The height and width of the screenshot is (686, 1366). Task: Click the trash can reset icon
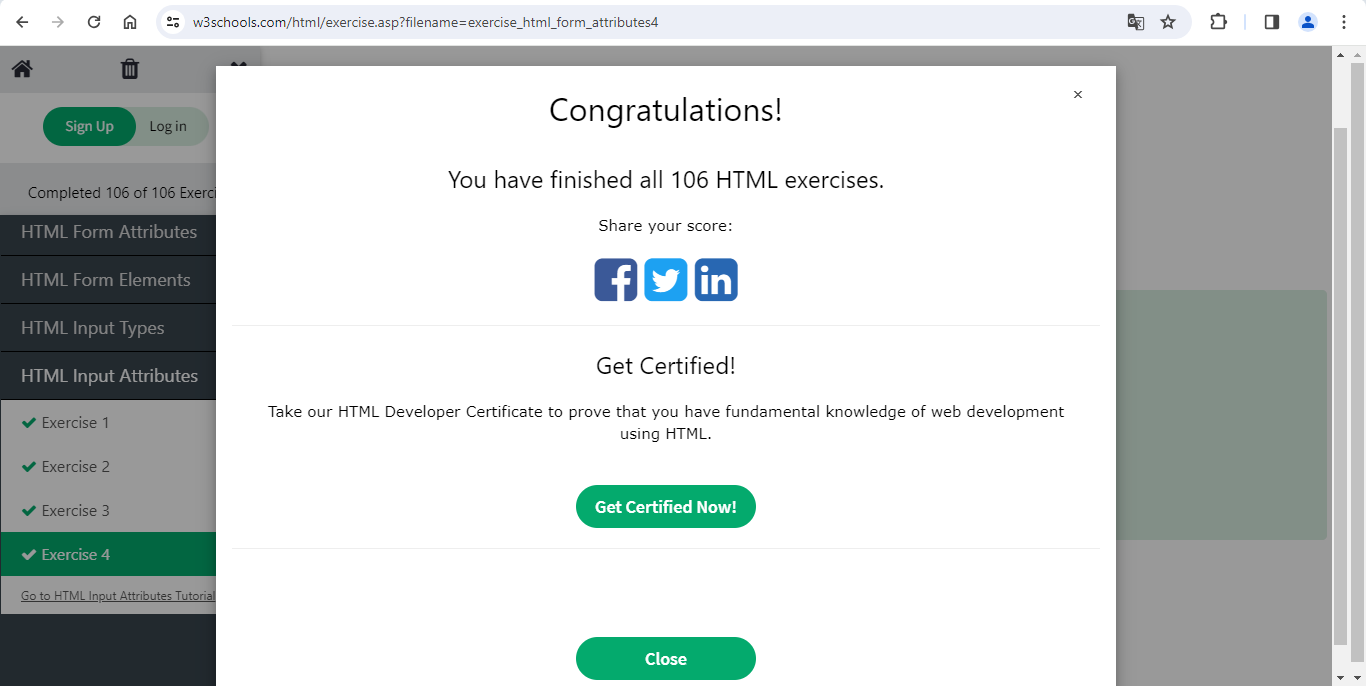130,69
